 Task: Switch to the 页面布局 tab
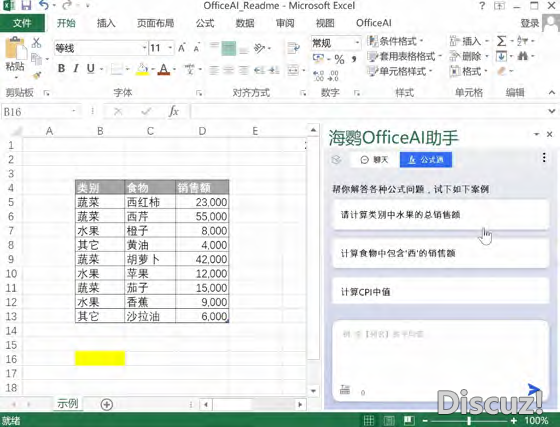[156, 23]
